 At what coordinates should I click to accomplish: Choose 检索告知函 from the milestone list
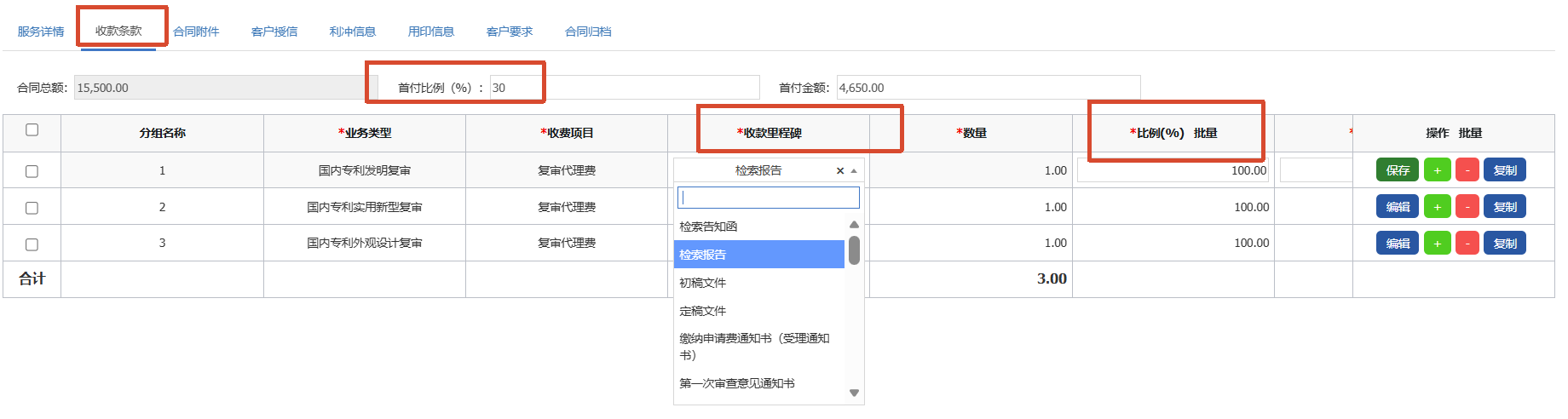coord(759,227)
